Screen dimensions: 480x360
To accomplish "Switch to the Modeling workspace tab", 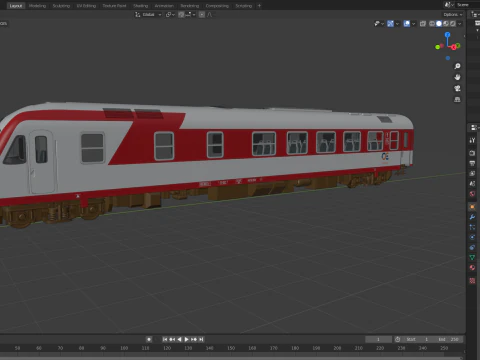I will 37,6.
